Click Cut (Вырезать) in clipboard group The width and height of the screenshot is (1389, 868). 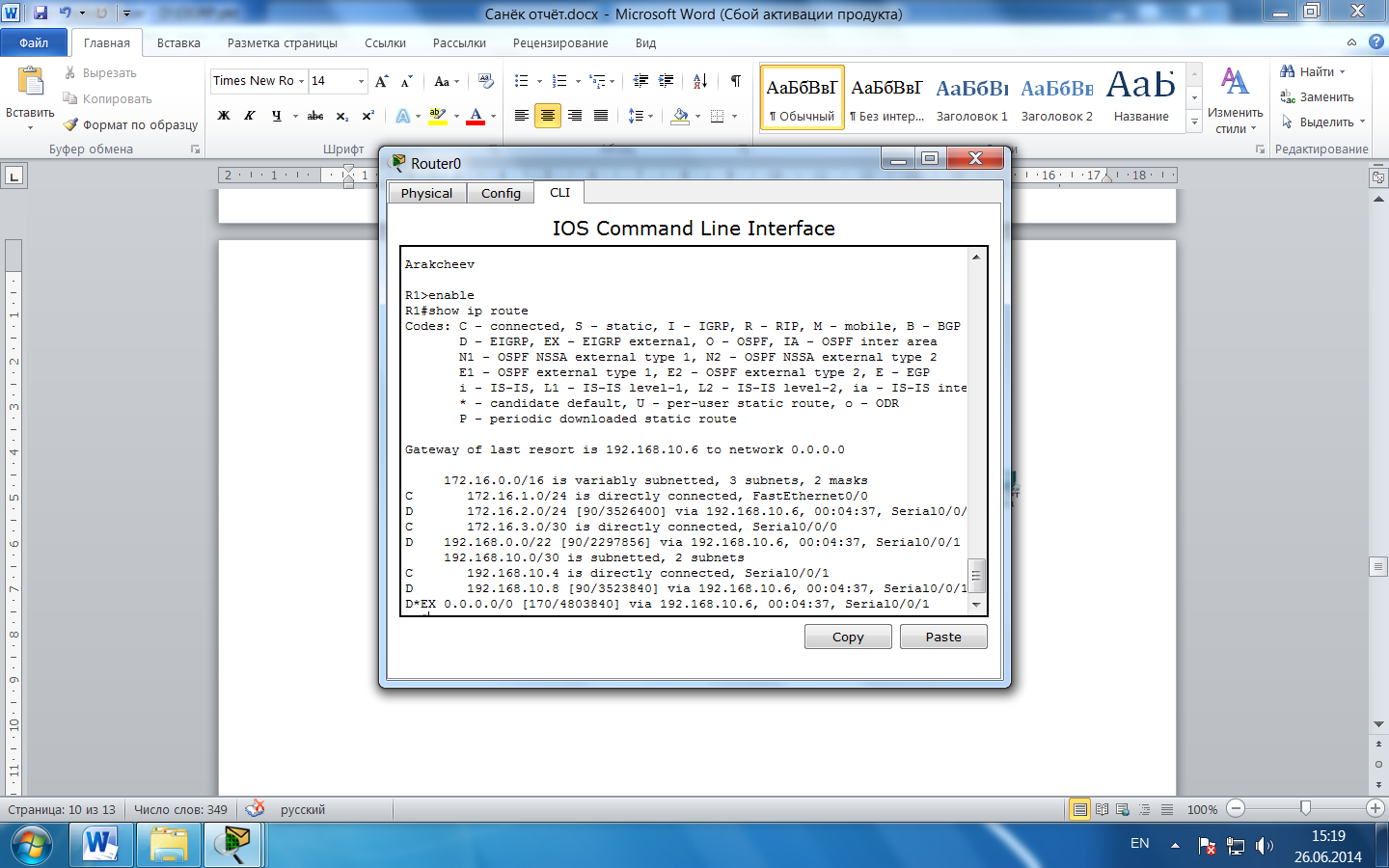tap(100, 73)
